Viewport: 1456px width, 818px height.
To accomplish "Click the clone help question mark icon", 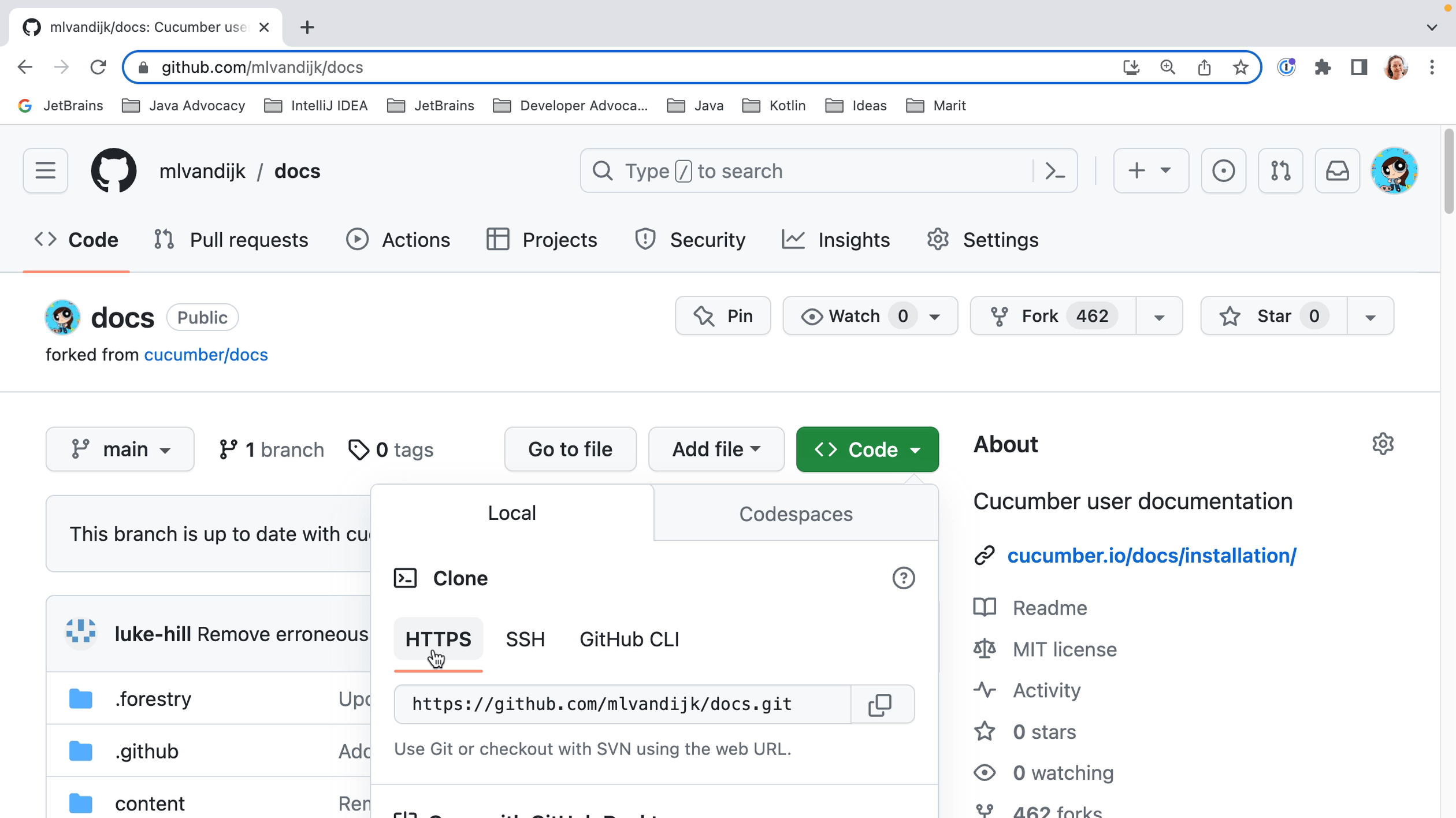I will click(903, 578).
